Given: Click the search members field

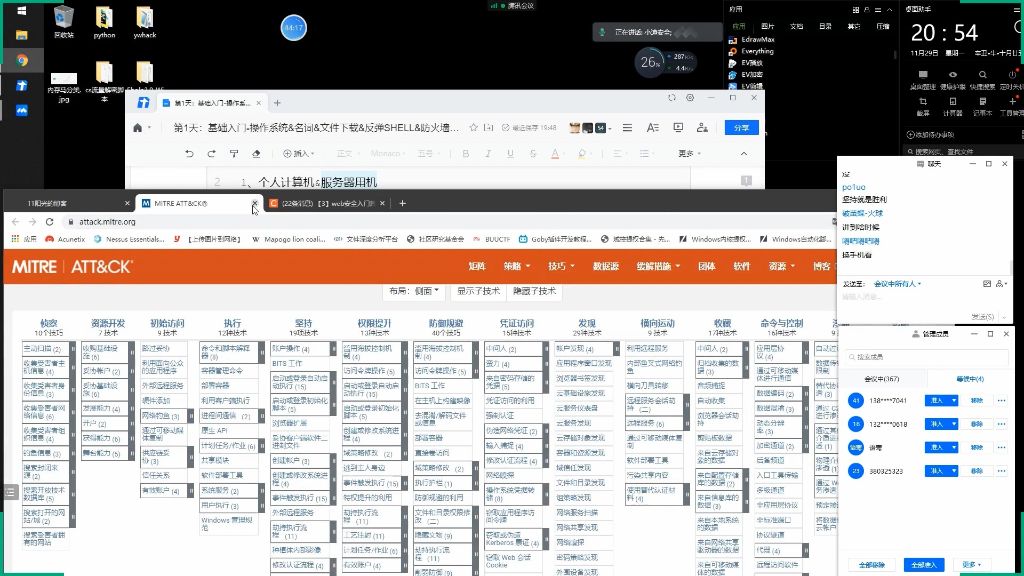Looking at the screenshot, I should click(926, 357).
